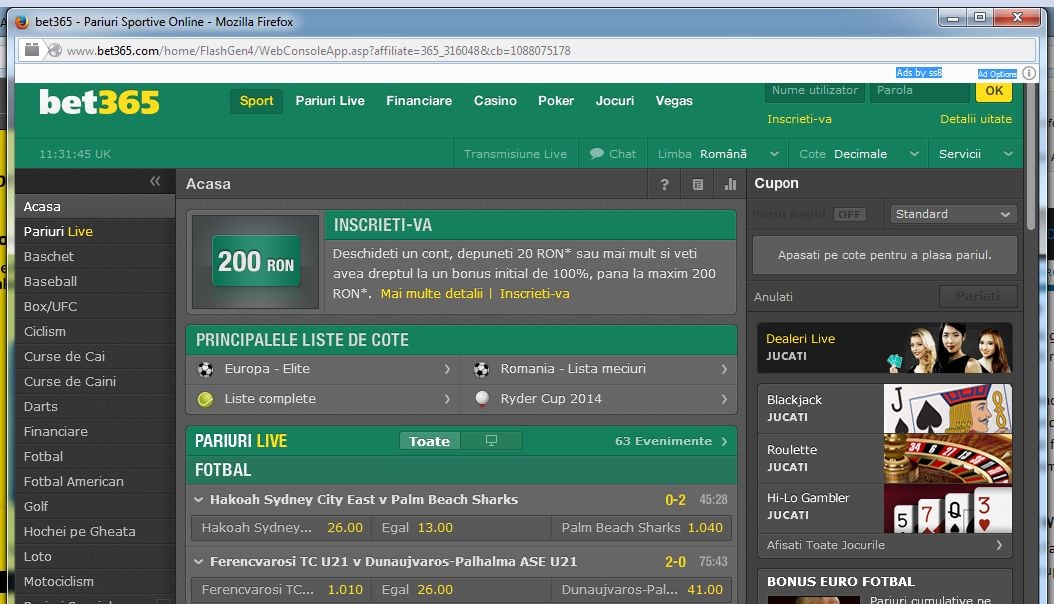
Task: Select Hochei pe Gheata in the sidebar
Action: 95,531
